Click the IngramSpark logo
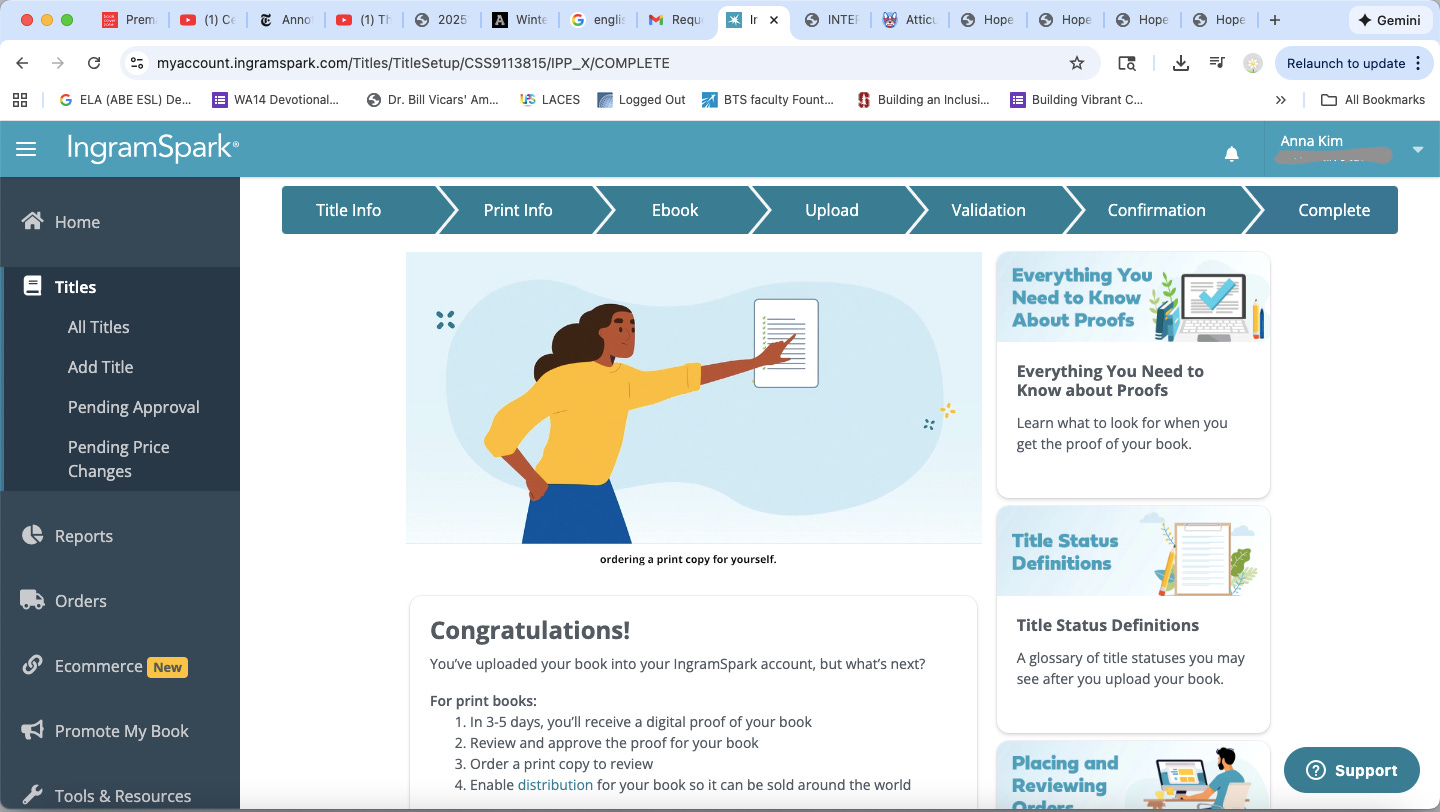This screenshot has height=812, width=1440. [153, 148]
